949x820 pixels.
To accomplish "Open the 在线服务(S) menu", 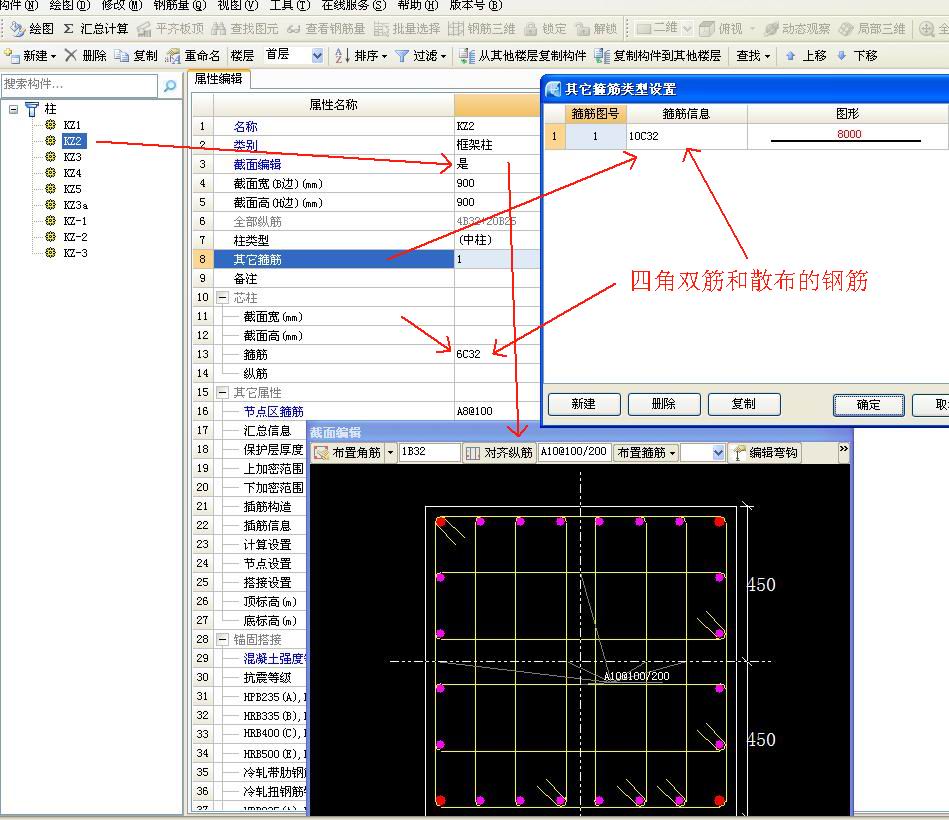I will pos(353,5).
